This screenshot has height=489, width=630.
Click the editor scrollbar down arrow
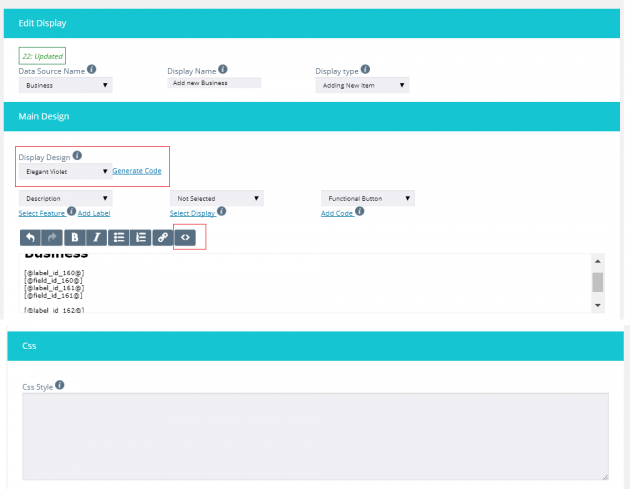598,305
